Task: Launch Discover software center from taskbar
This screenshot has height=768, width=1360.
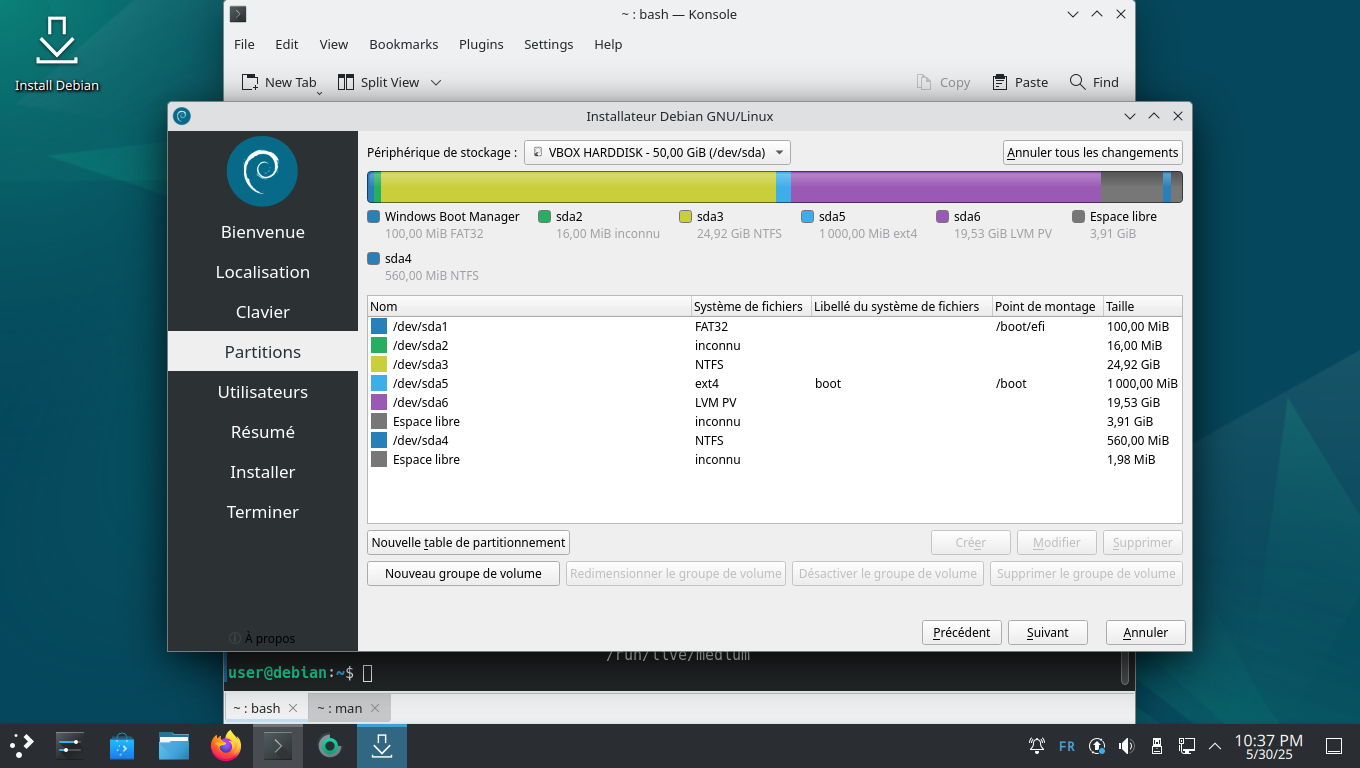Action: [122, 745]
